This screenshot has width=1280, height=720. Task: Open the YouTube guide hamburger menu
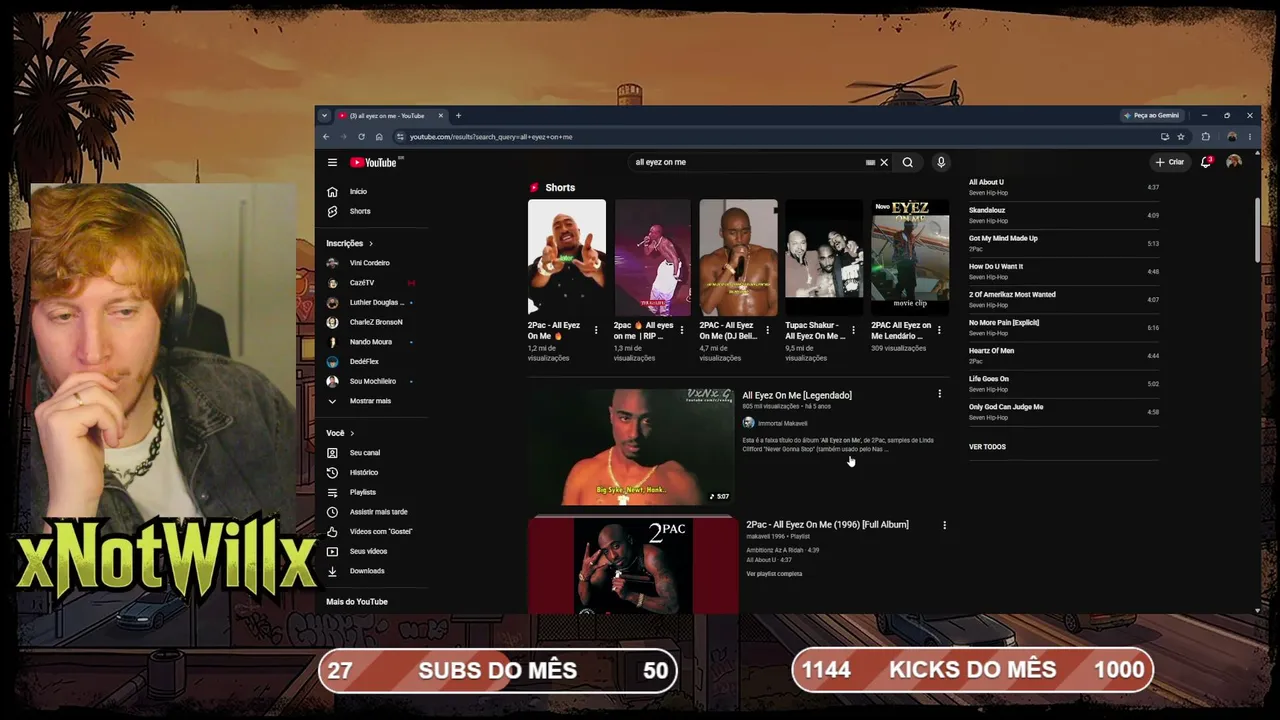pos(332,162)
